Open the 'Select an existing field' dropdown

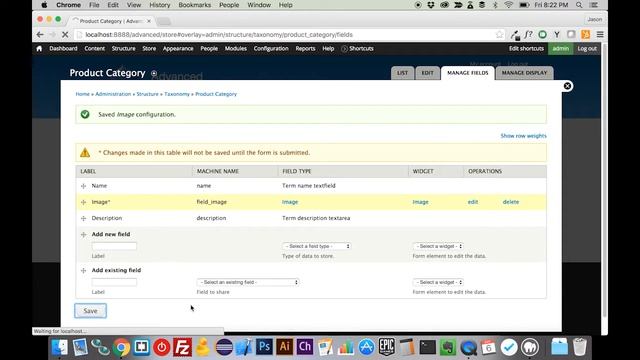tap(248, 282)
